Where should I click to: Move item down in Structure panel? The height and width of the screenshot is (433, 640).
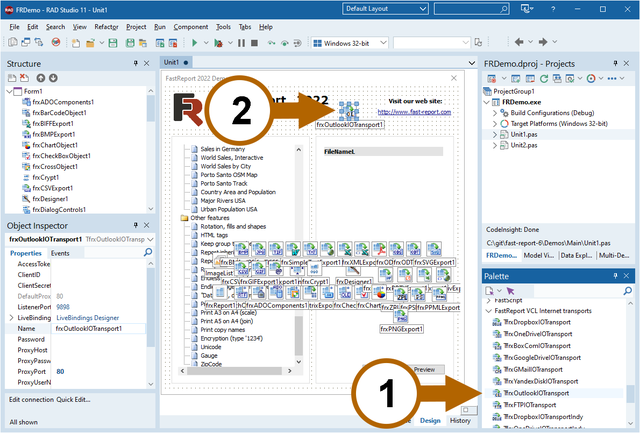tap(53, 78)
